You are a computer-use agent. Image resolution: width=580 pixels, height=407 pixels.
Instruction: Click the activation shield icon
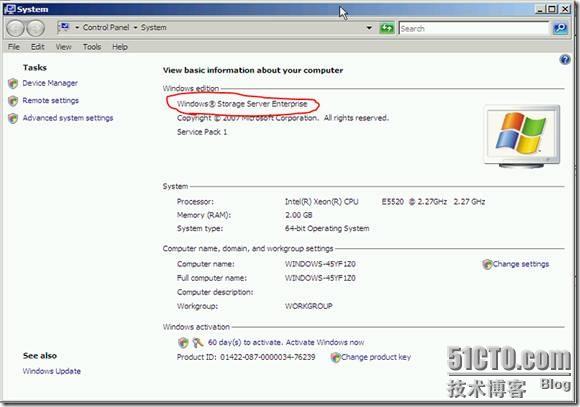(183, 343)
